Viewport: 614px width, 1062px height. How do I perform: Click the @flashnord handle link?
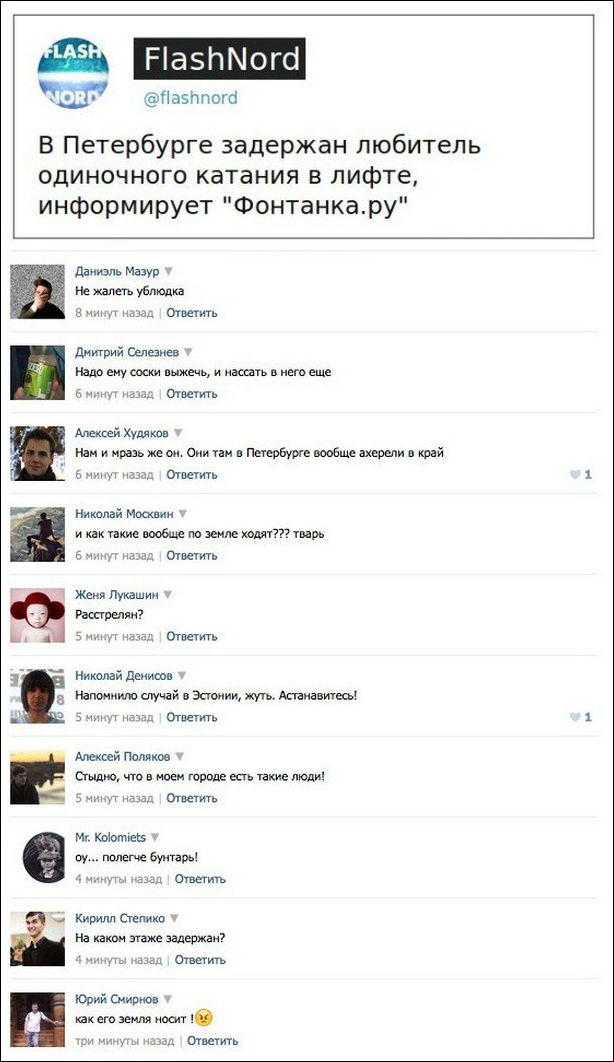pos(190,98)
